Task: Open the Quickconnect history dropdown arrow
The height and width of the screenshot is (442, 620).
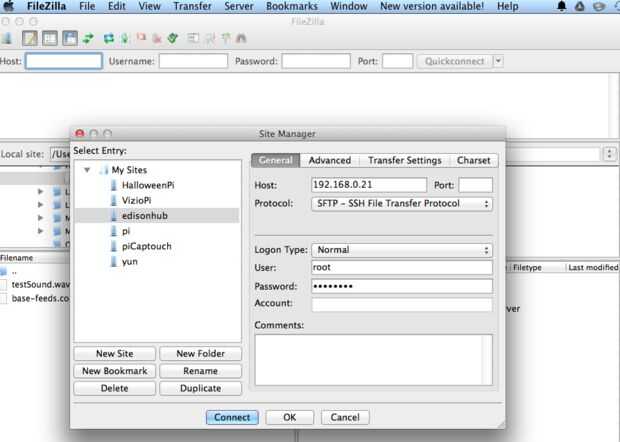Action: click(x=498, y=61)
